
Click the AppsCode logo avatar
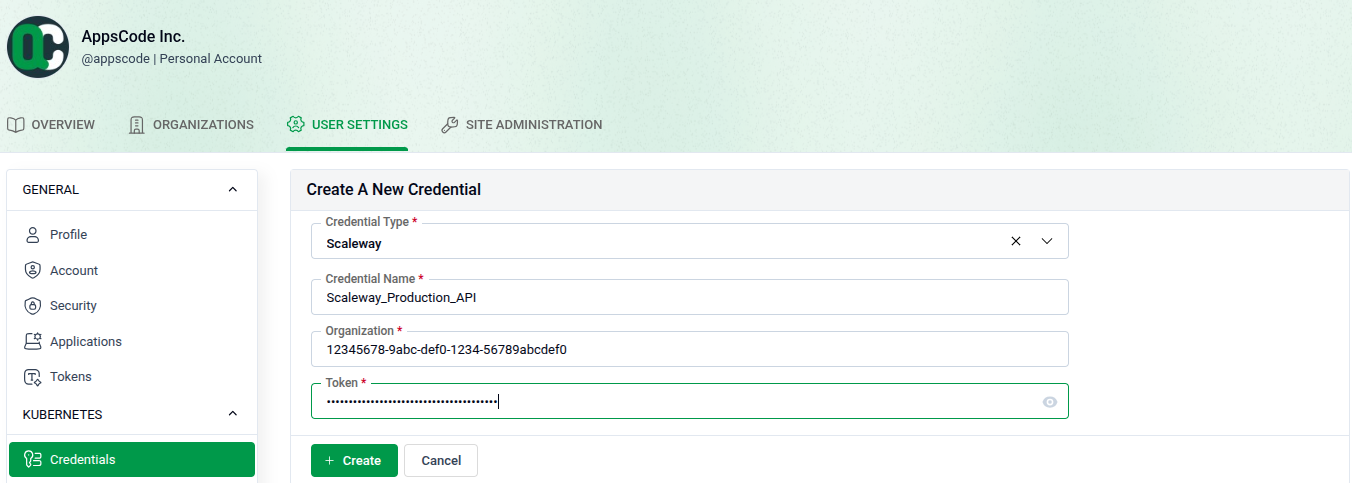pos(38,47)
